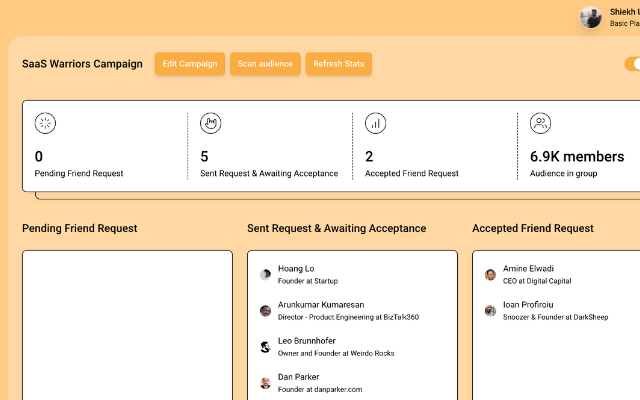
Task: Click the hand gesture icon above 5
Action: click(x=211, y=123)
